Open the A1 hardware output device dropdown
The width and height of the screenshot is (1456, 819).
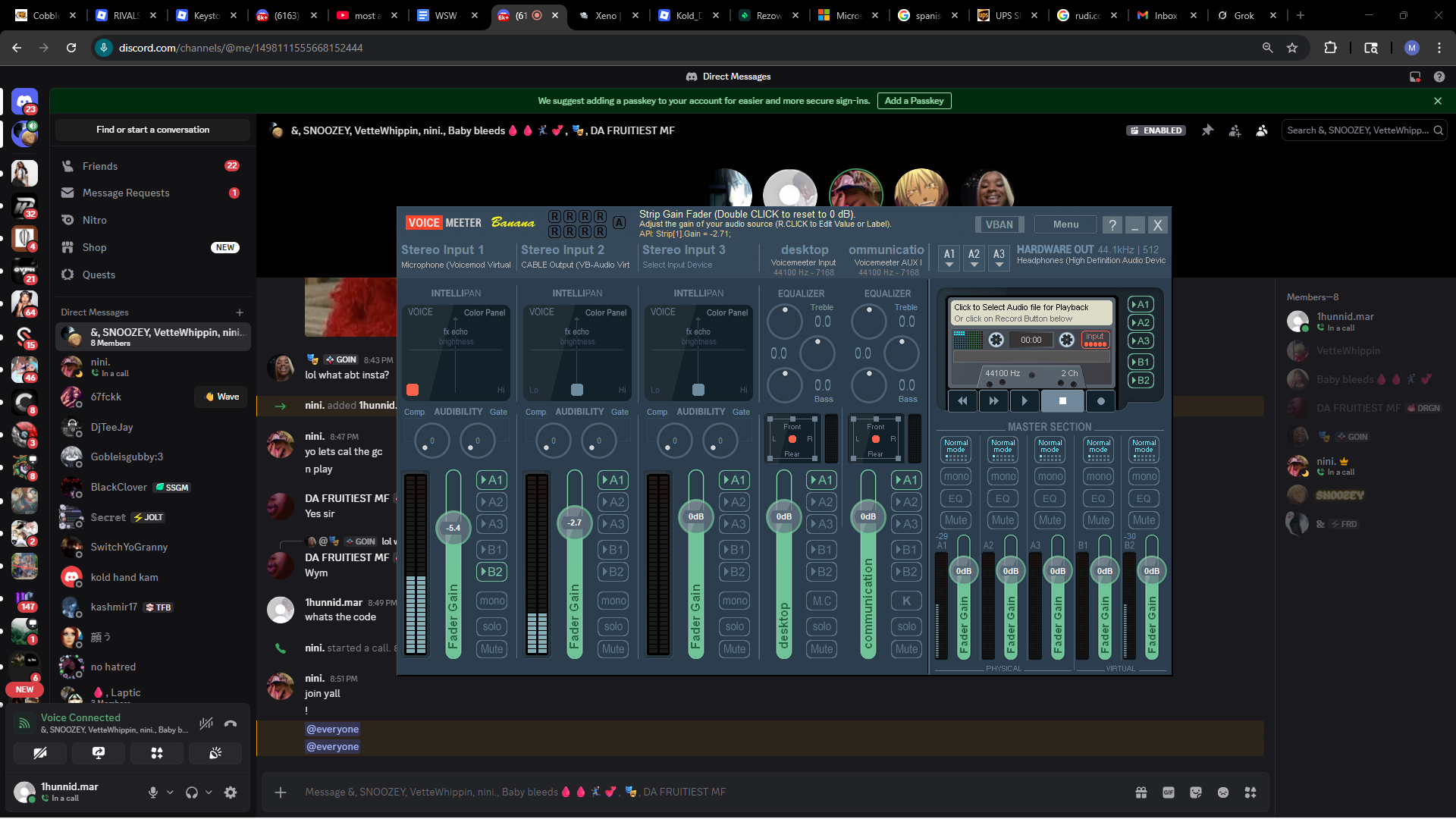949,258
